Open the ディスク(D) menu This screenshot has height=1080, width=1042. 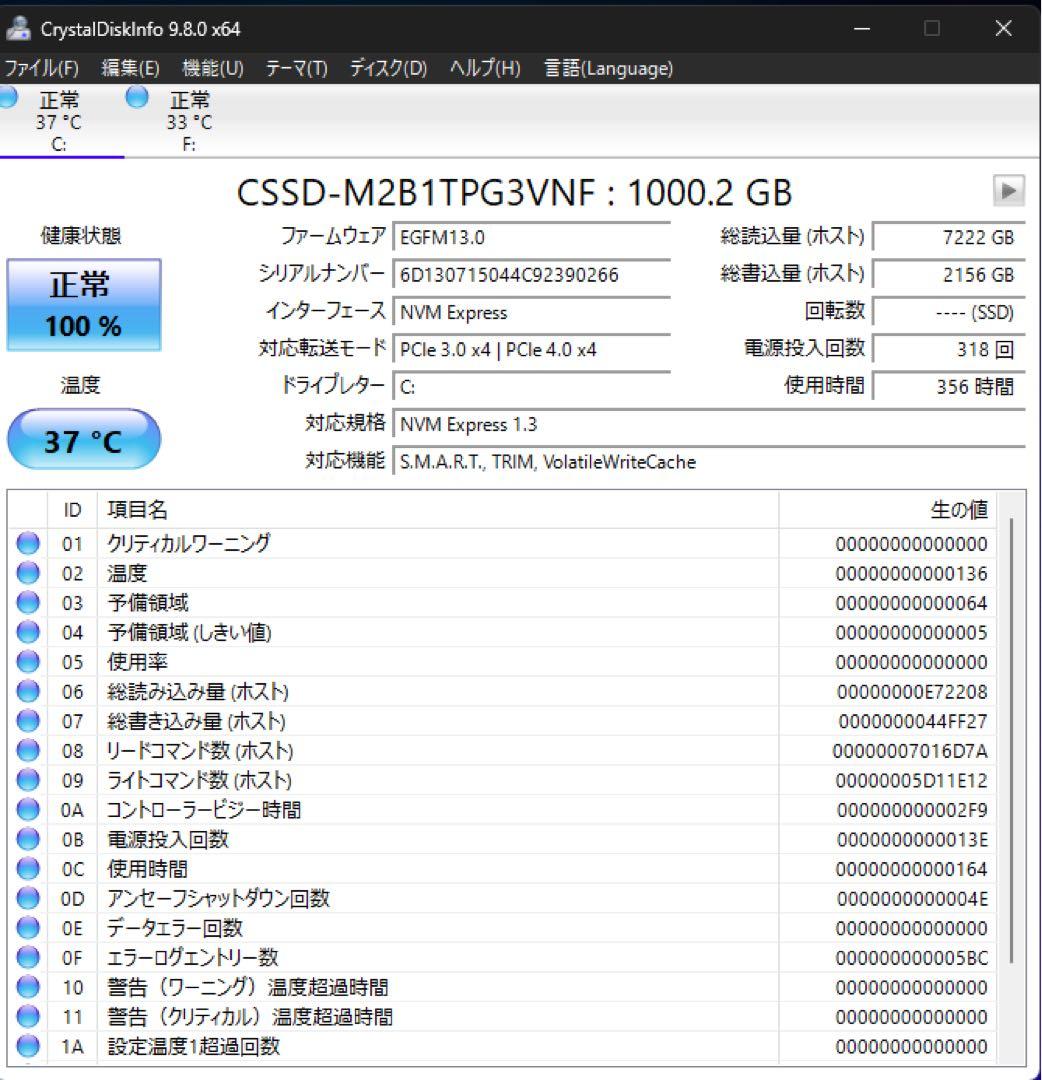(388, 68)
